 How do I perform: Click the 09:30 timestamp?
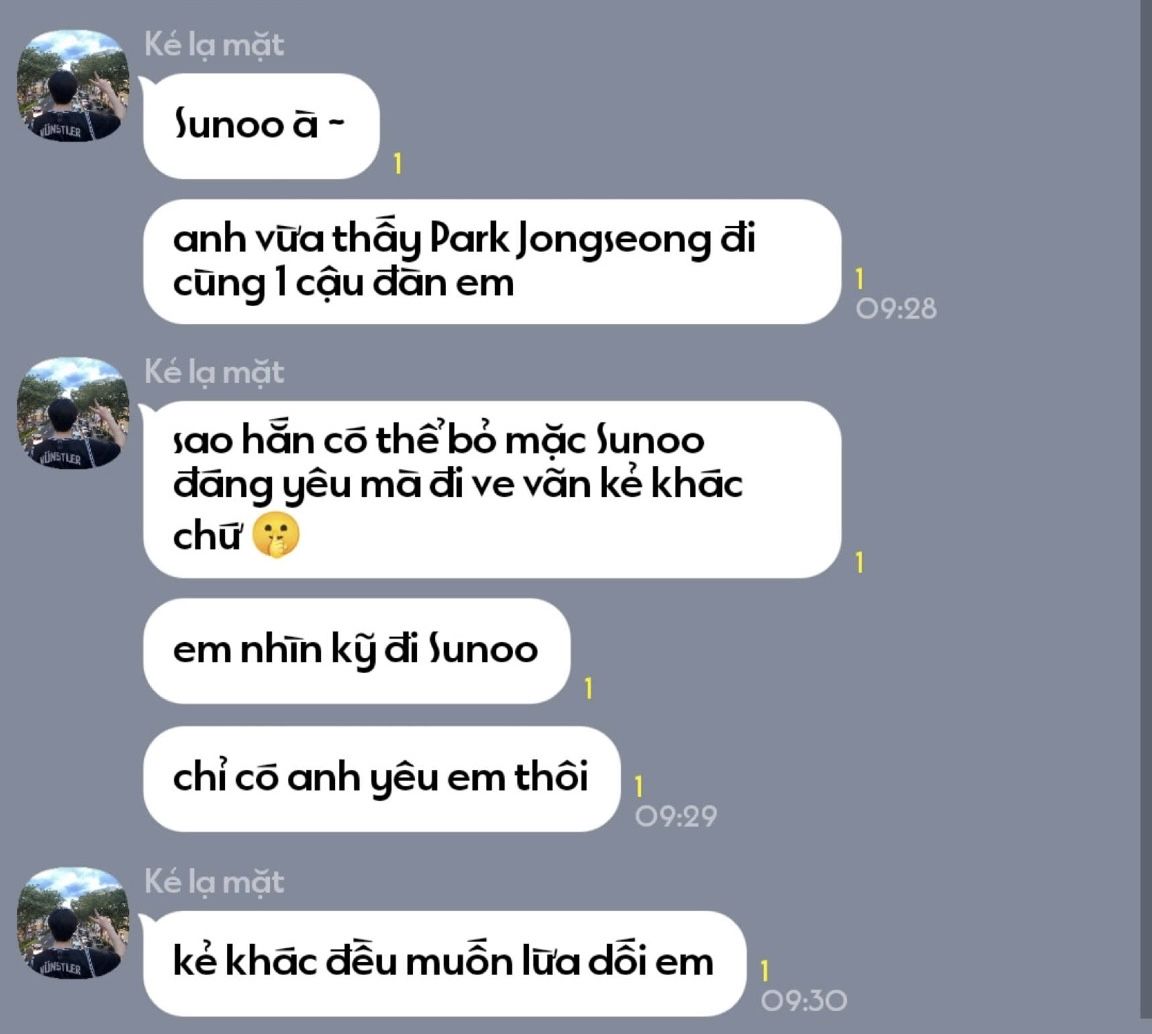click(x=804, y=1001)
